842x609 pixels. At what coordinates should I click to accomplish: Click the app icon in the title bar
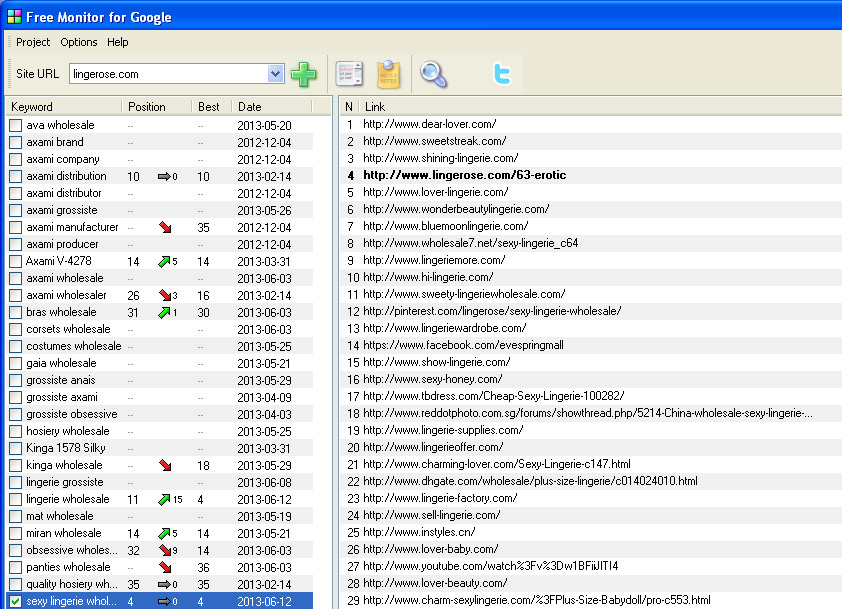click(x=14, y=17)
